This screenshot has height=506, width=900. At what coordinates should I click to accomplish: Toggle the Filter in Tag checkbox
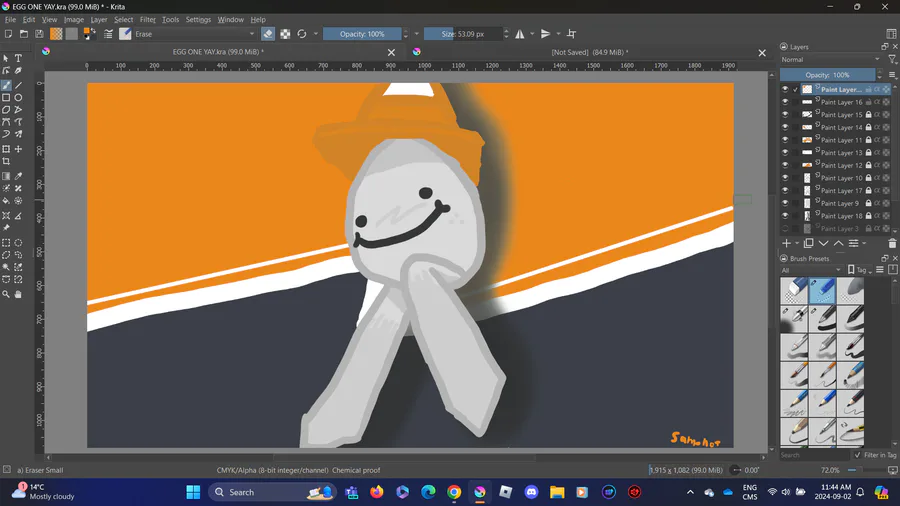[x=857, y=455]
